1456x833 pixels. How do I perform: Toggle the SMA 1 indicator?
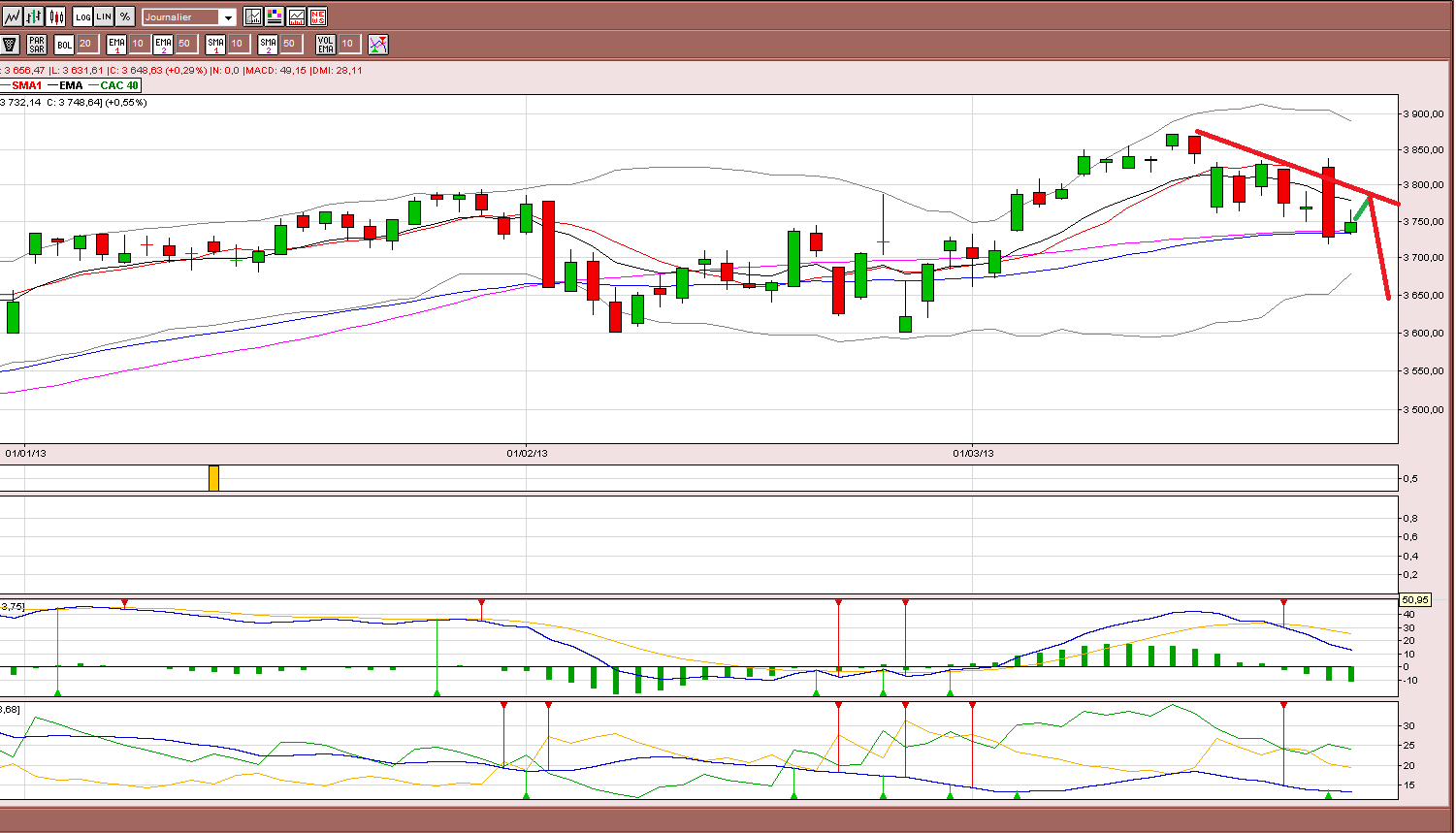pos(215,44)
